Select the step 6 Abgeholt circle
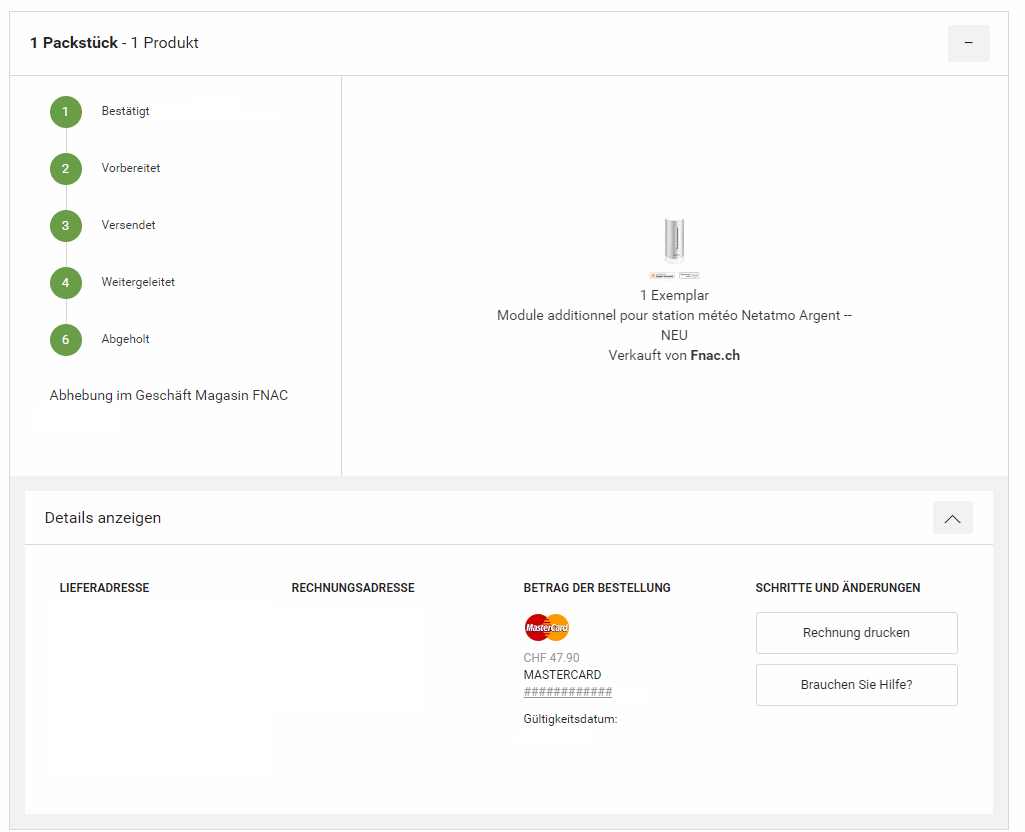 [66, 340]
